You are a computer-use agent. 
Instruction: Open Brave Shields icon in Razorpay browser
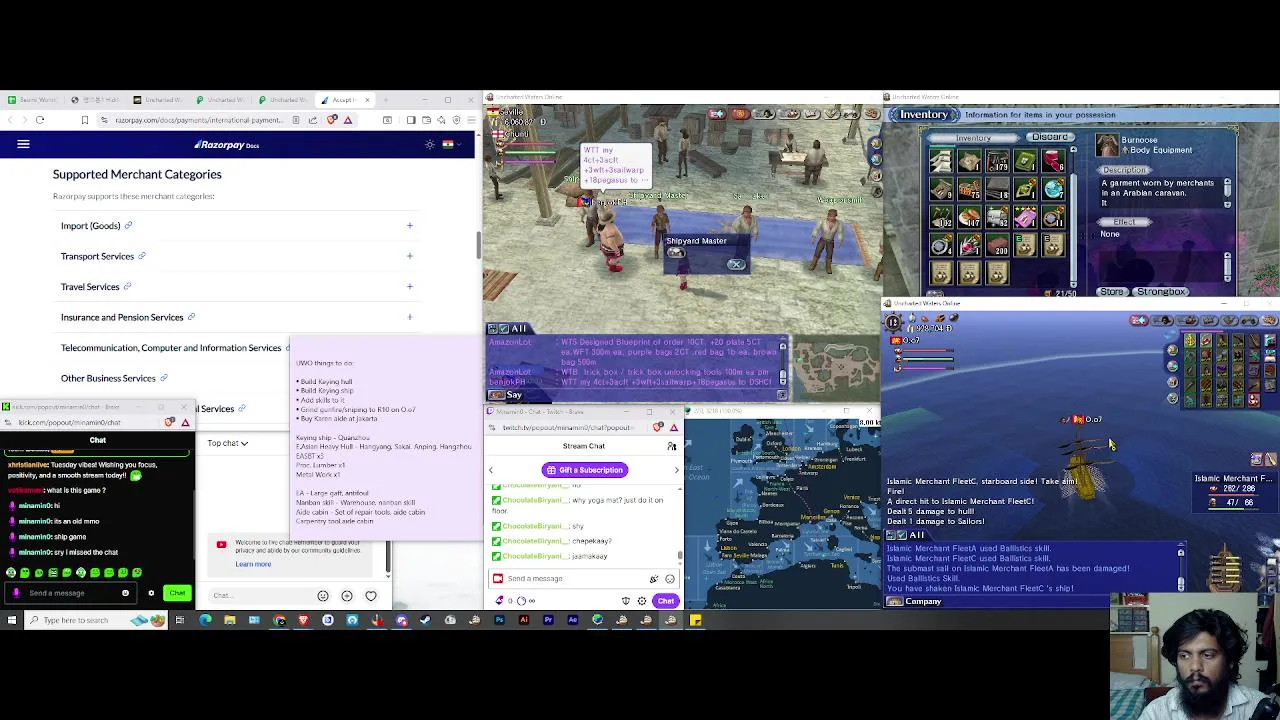[x=332, y=120]
